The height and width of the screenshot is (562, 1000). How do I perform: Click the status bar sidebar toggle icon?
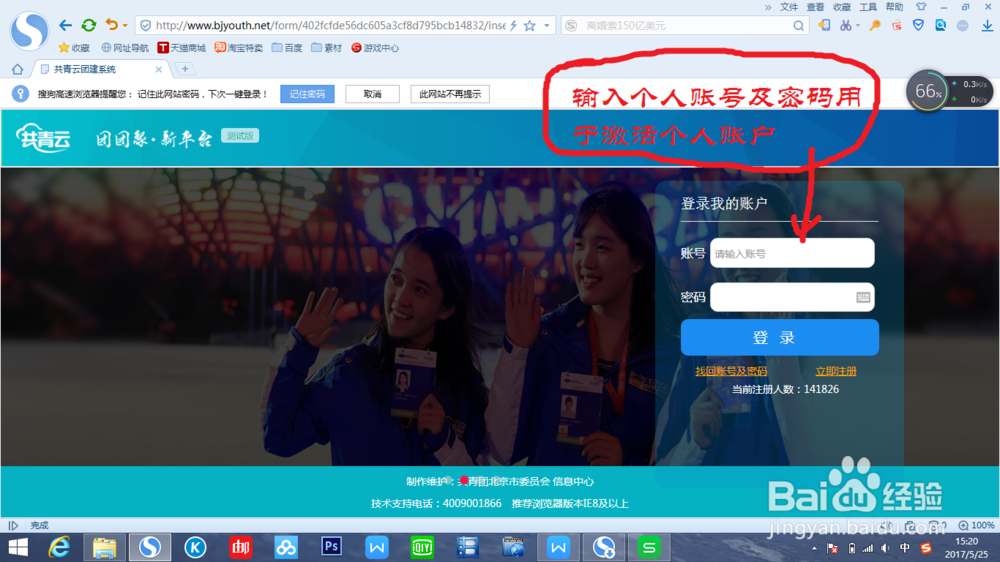pos(13,526)
